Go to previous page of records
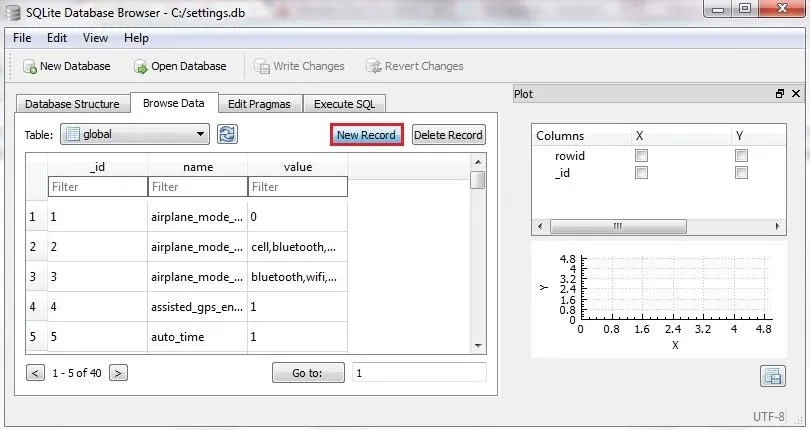The width and height of the screenshot is (810, 430). click(x=35, y=373)
